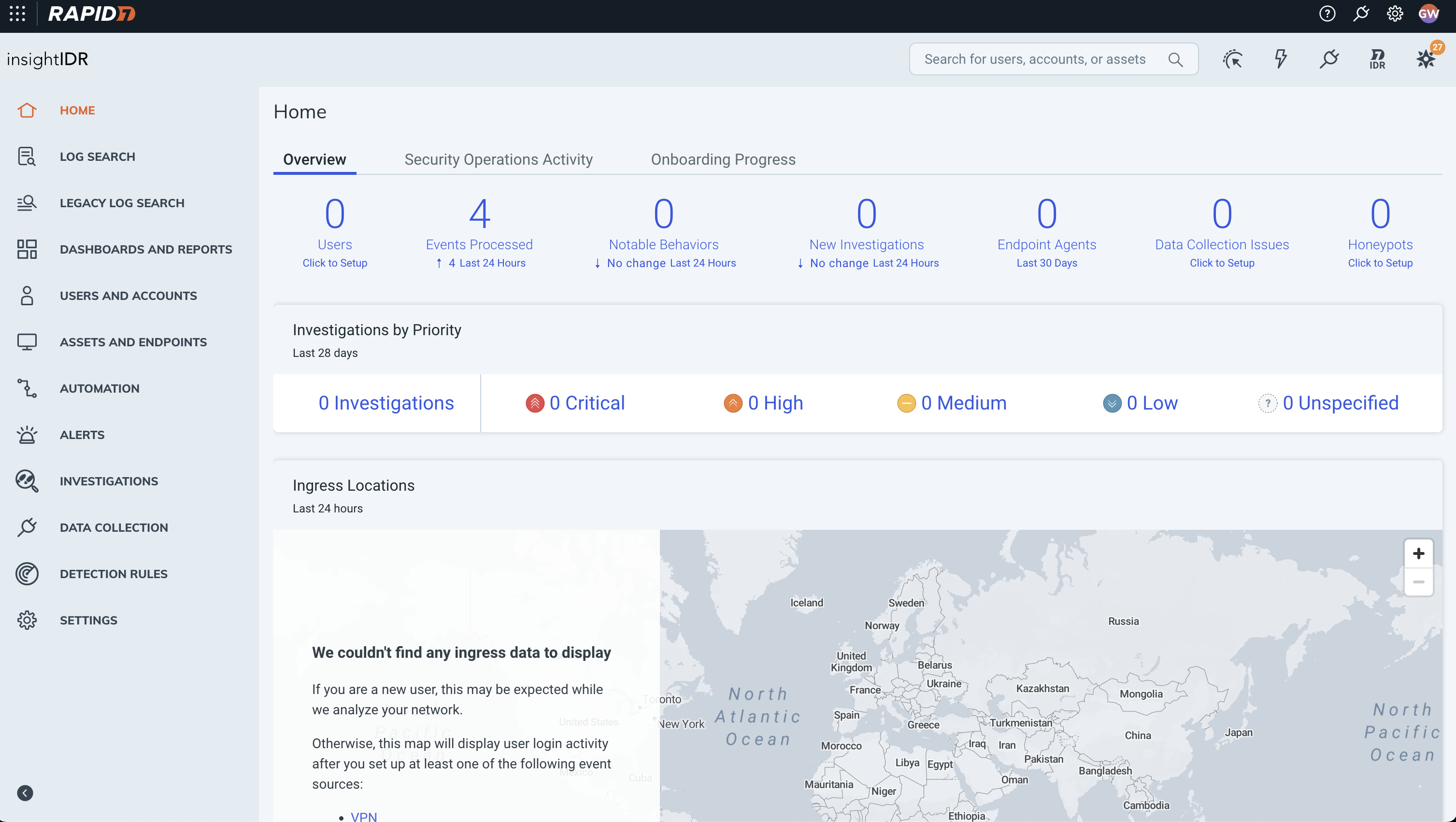Filter by 0 Low investigations

pyautogui.click(x=1140, y=403)
